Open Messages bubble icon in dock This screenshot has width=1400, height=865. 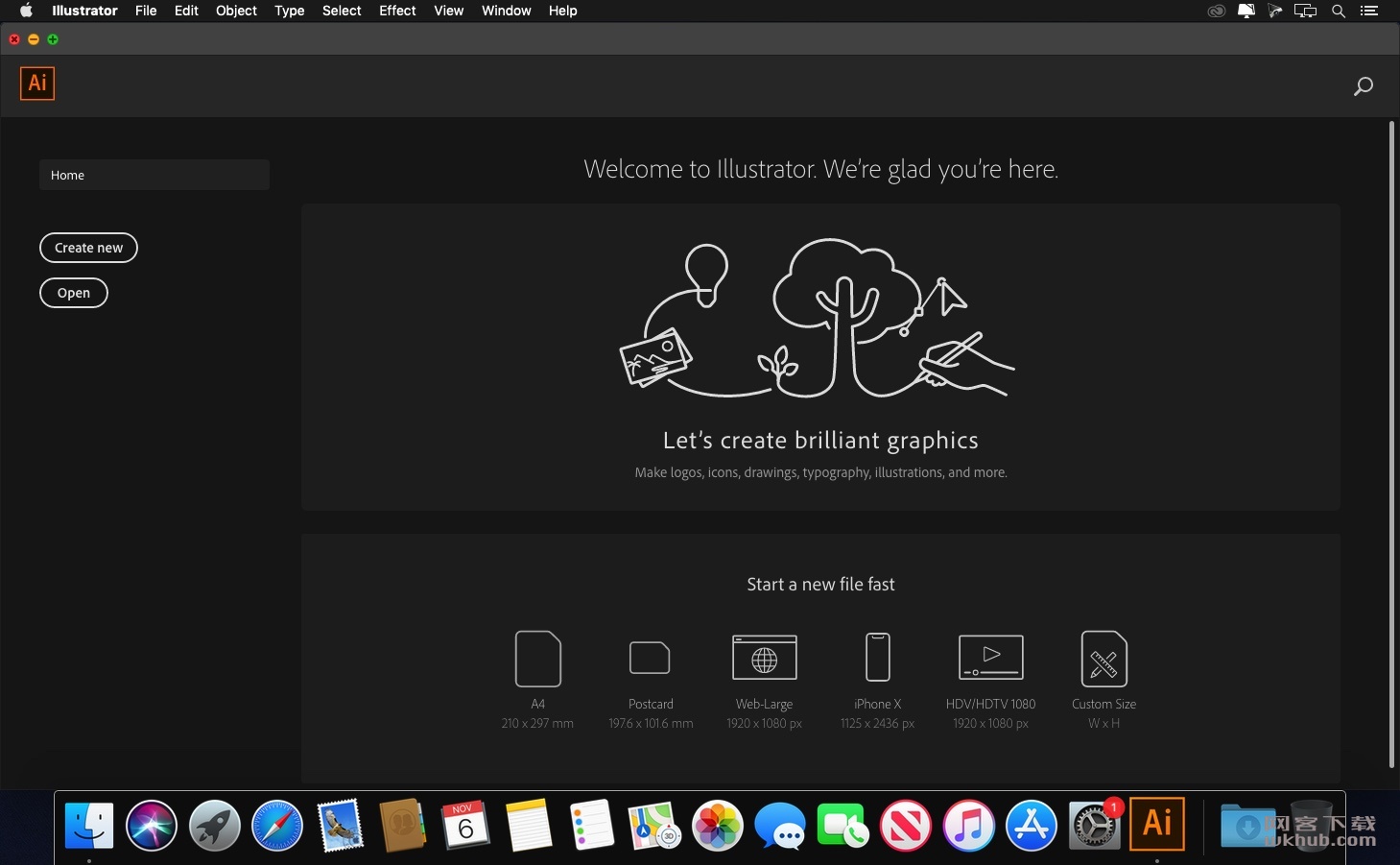(x=780, y=826)
